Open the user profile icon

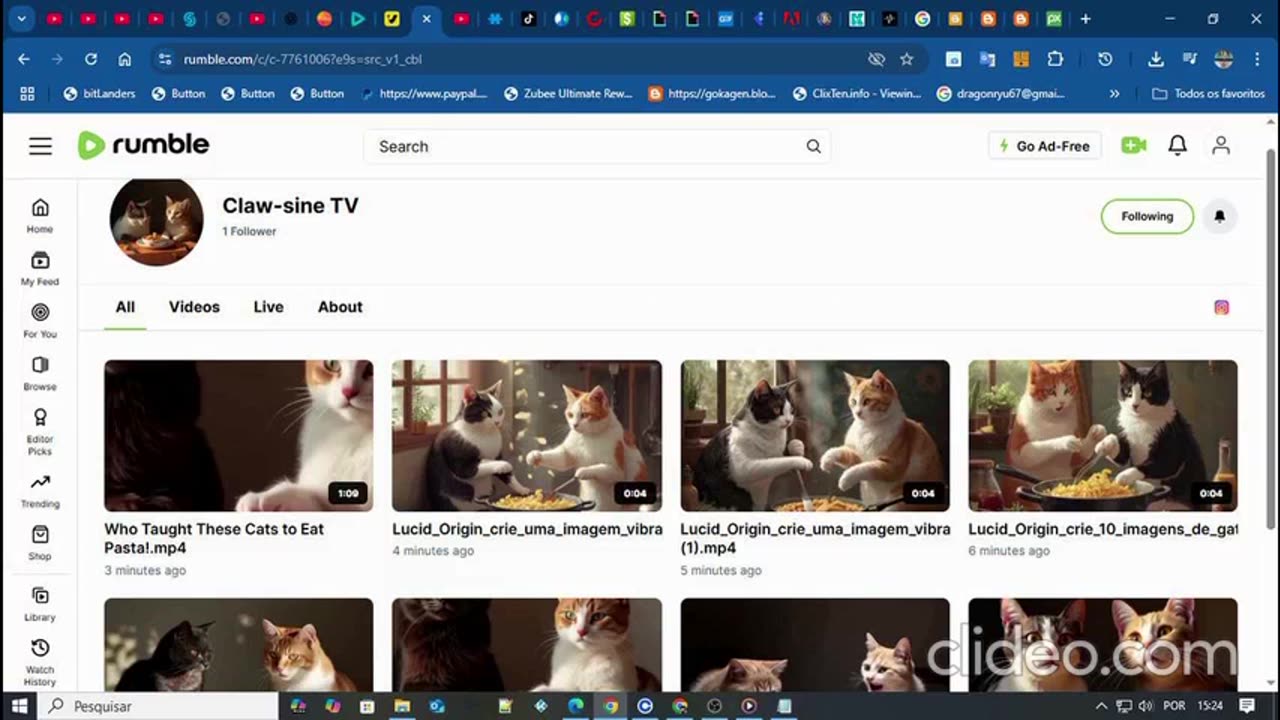(x=1221, y=146)
